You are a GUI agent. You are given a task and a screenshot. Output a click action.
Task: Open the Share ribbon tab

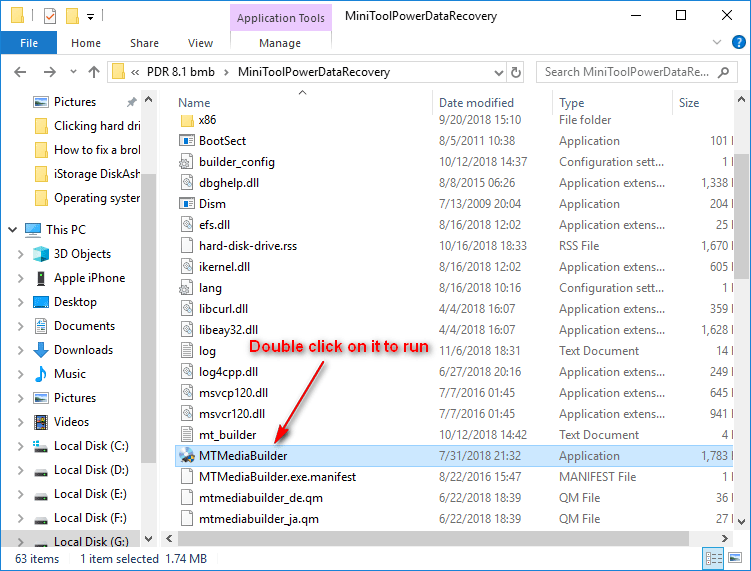144,43
